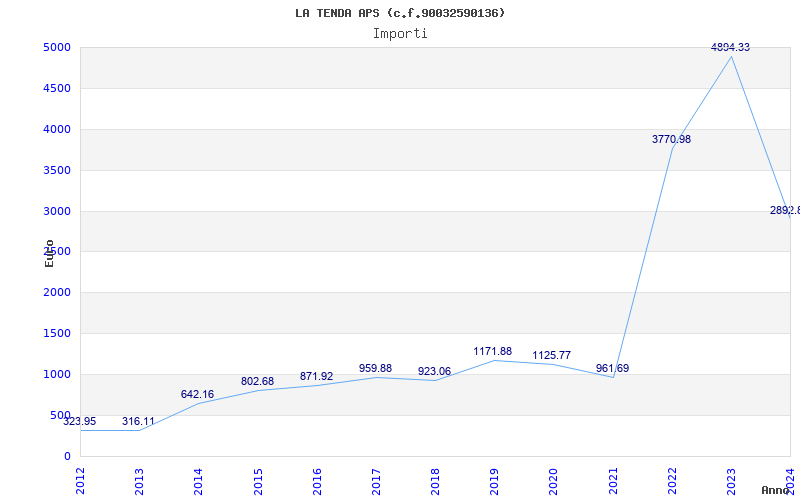The width and height of the screenshot is (800, 500).
Task: Click the 3000 y-axis tick label
Action: pos(57,211)
